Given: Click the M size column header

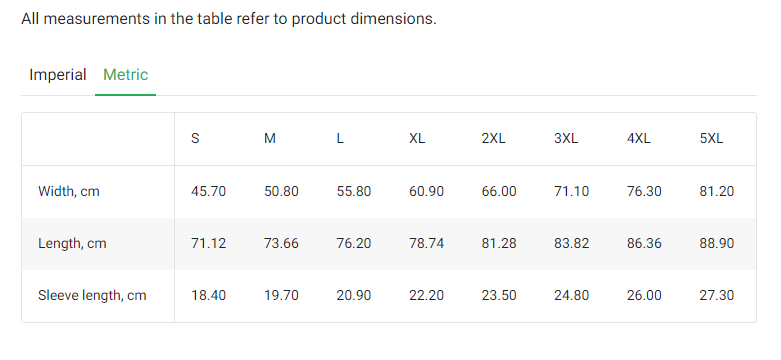Looking at the screenshot, I should pos(269,138).
